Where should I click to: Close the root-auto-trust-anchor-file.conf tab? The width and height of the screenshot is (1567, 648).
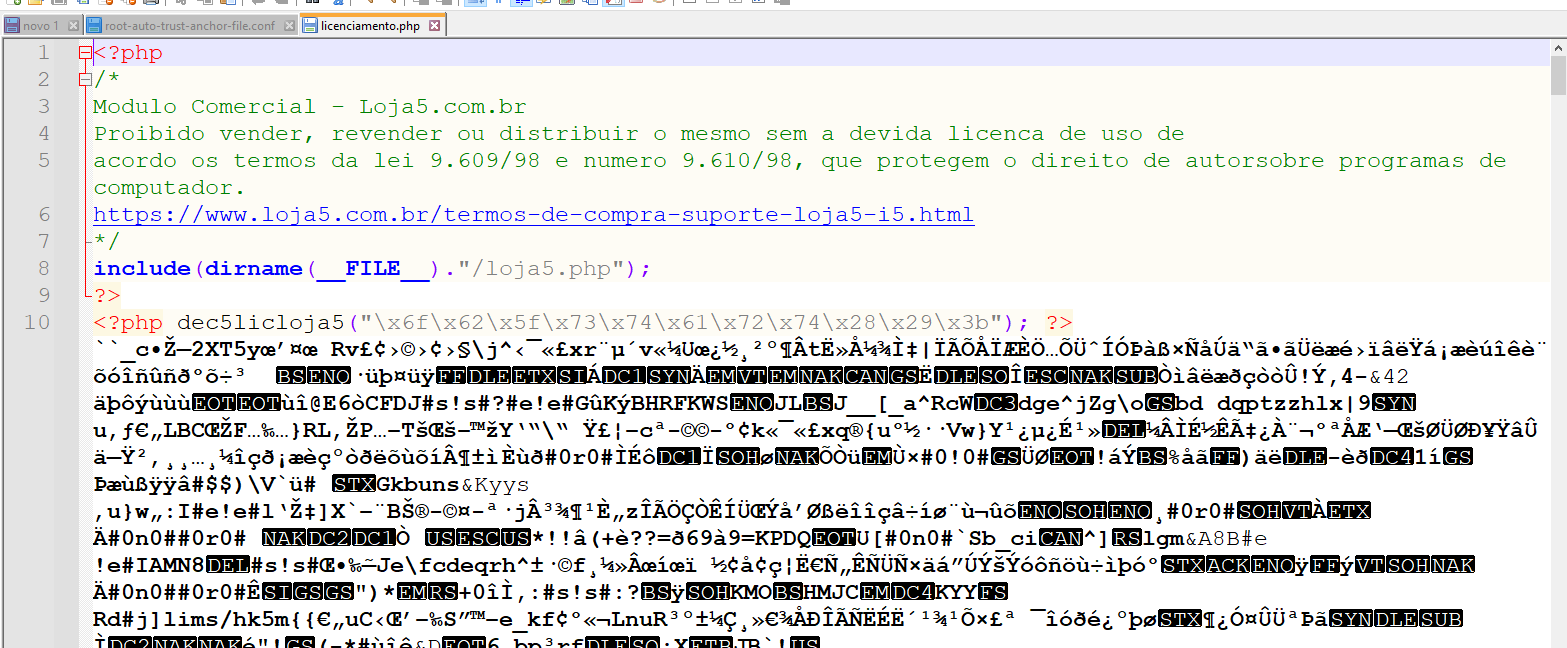click(288, 26)
